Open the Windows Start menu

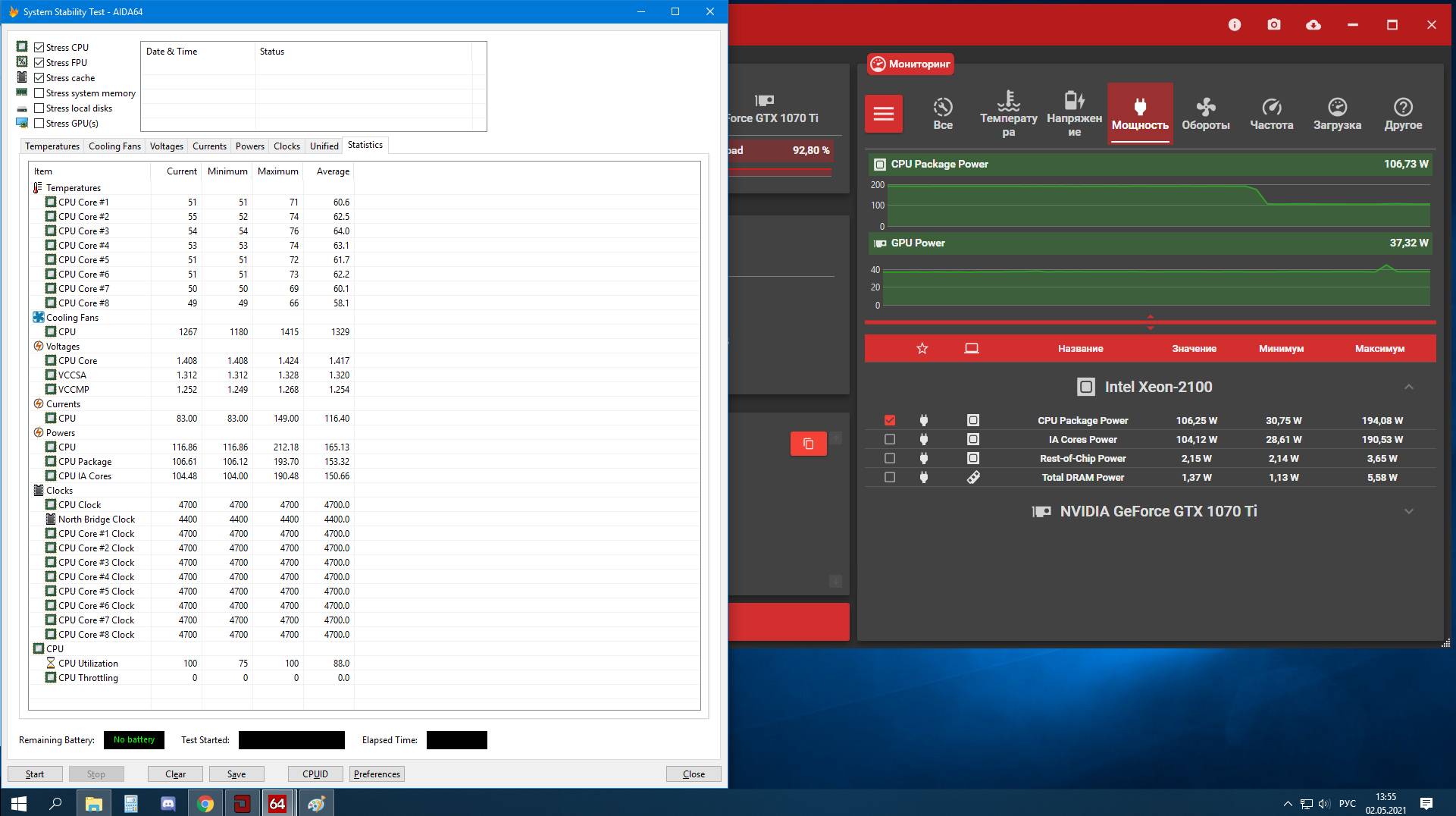click(x=19, y=803)
